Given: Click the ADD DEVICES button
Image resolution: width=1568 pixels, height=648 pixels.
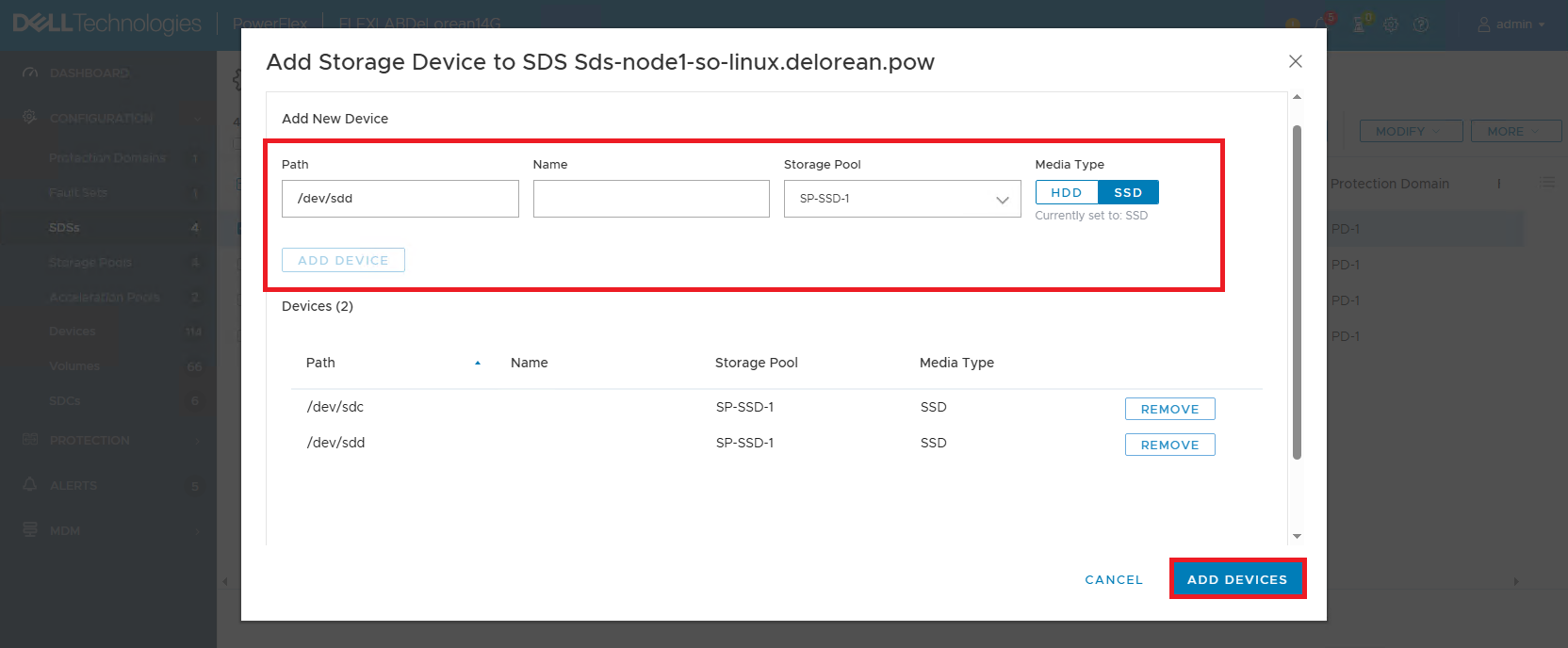Looking at the screenshot, I should coord(1237,579).
